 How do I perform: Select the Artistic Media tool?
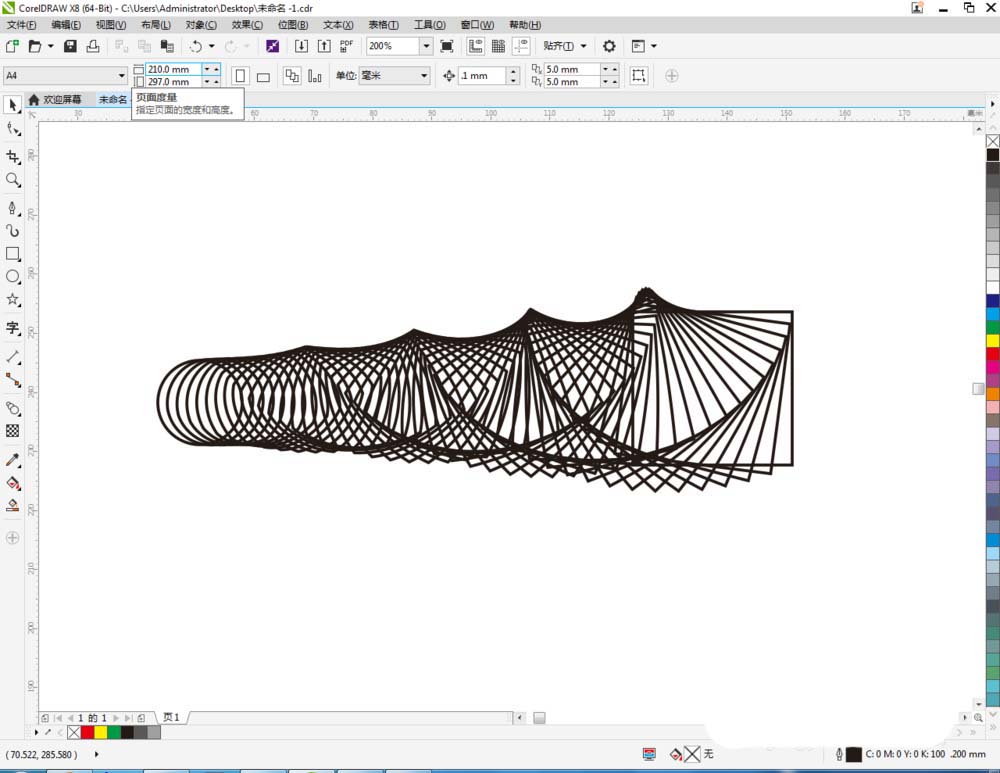pyautogui.click(x=13, y=230)
